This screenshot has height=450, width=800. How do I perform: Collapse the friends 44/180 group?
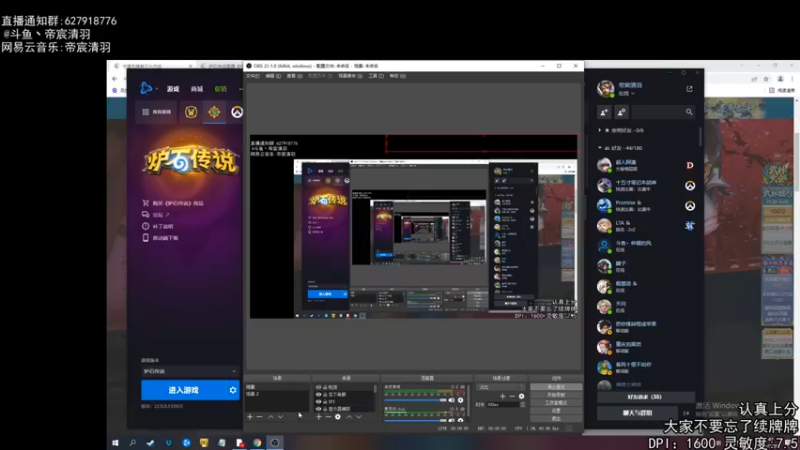click(x=599, y=148)
